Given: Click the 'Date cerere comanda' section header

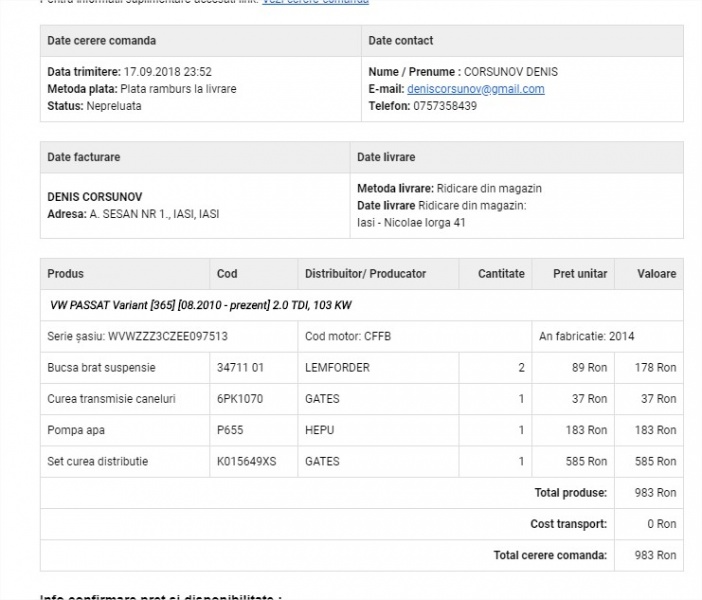Looking at the screenshot, I should 102,41.
